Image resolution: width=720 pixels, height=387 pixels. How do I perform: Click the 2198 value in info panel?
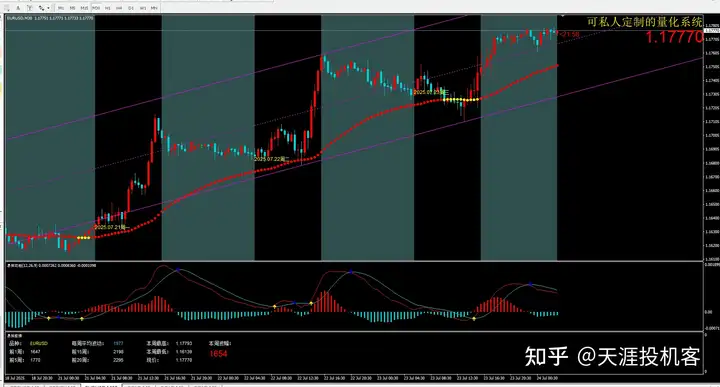[x=118, y=352]
